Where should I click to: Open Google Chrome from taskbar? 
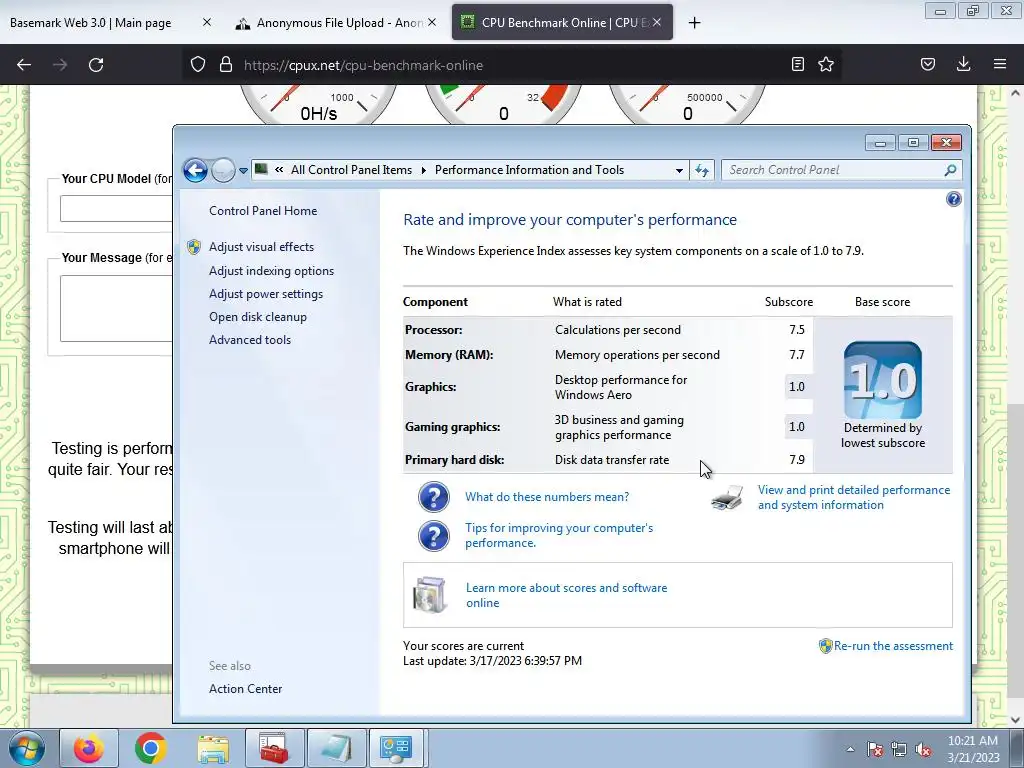click(151, 748)
